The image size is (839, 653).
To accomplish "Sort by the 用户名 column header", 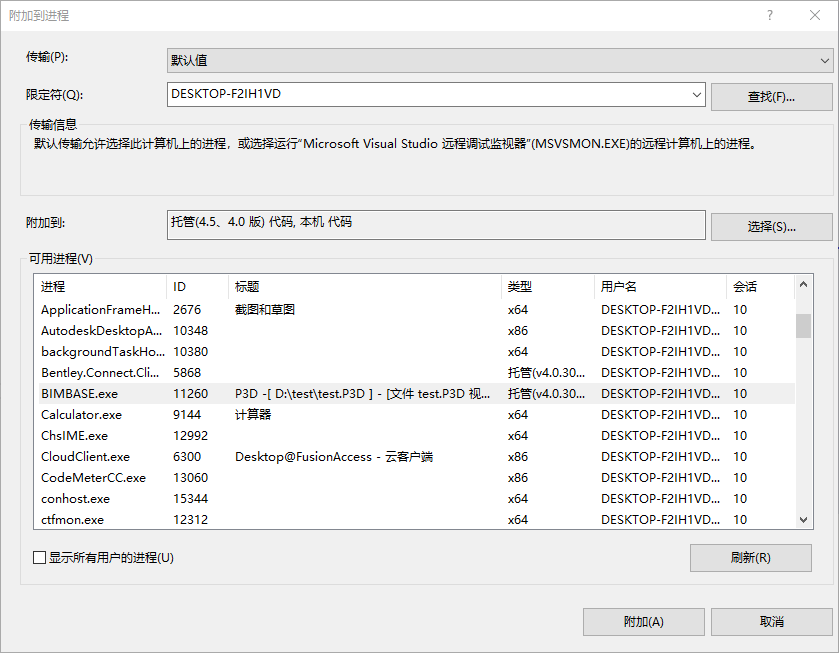I will (660, 287).
